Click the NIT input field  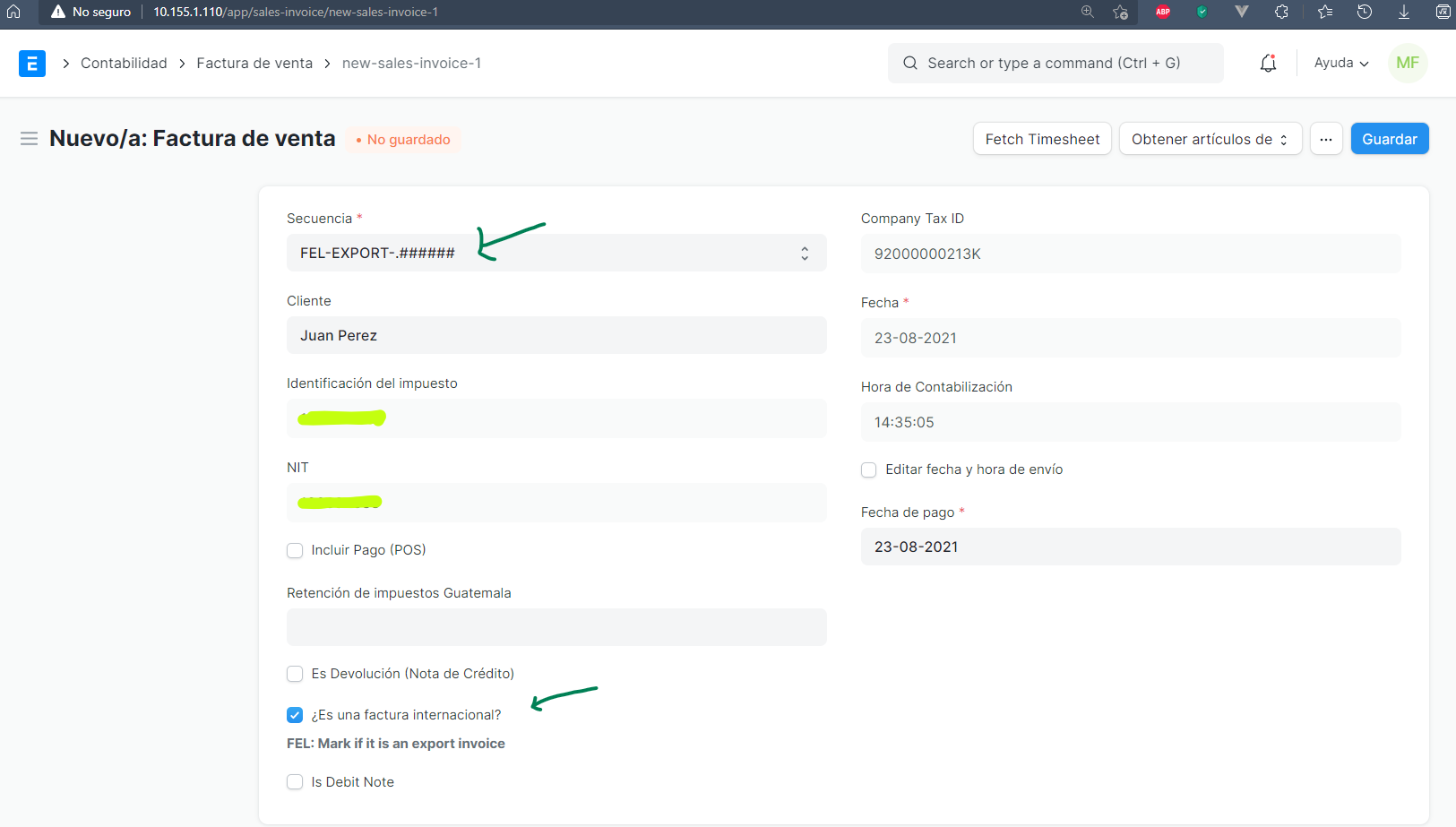click(556, 503)
